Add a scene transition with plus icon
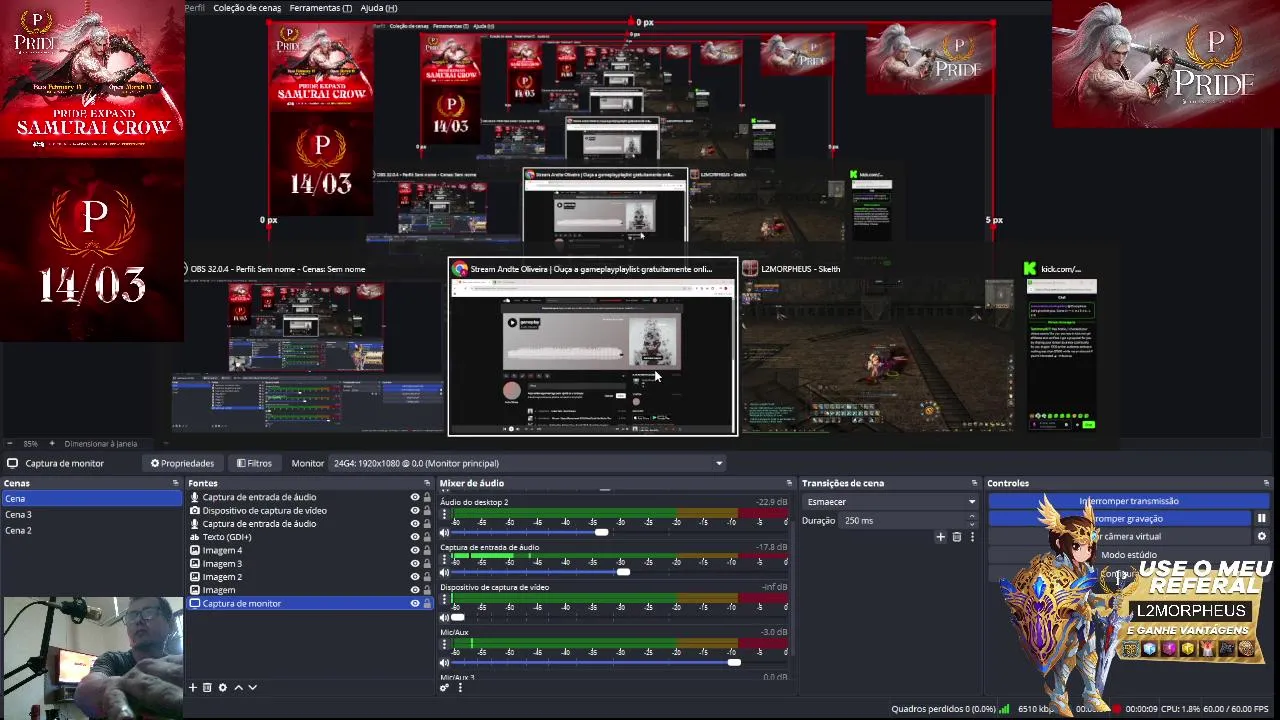 (940, 537)
